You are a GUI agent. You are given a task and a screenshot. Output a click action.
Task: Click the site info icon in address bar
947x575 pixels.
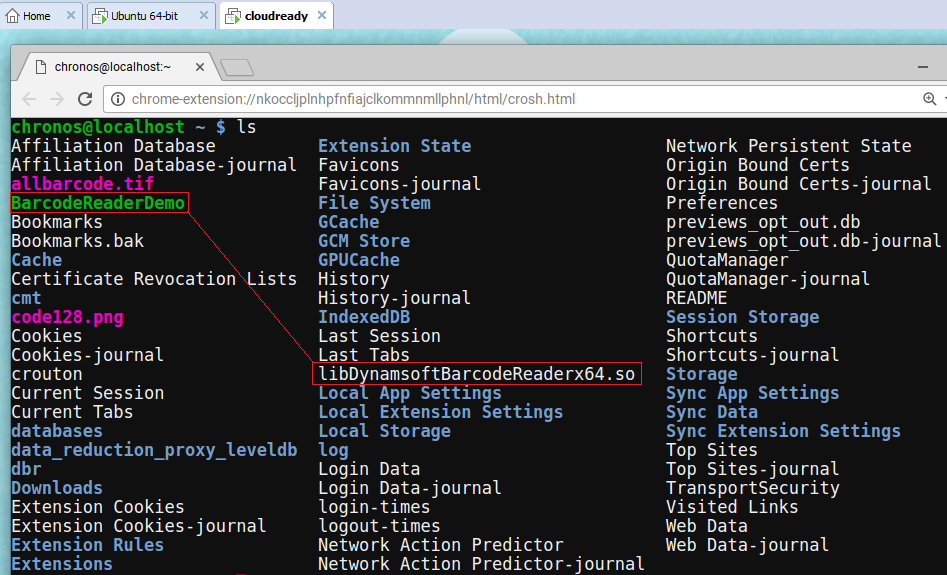[x=117, y=99]
